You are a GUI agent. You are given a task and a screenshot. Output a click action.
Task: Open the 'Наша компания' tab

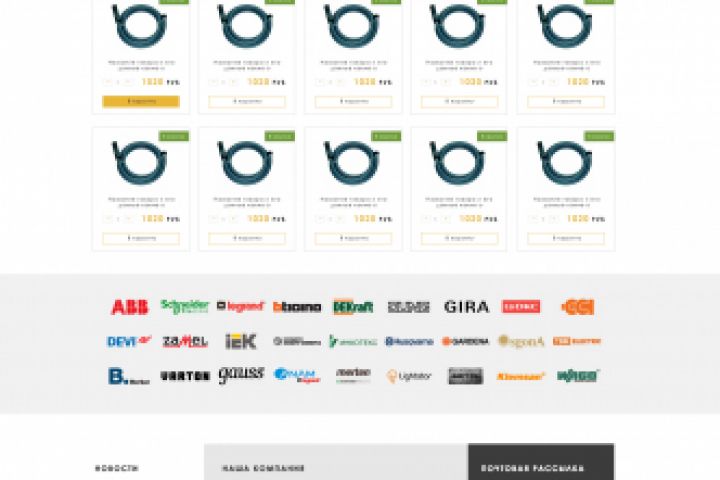(263, 469)
